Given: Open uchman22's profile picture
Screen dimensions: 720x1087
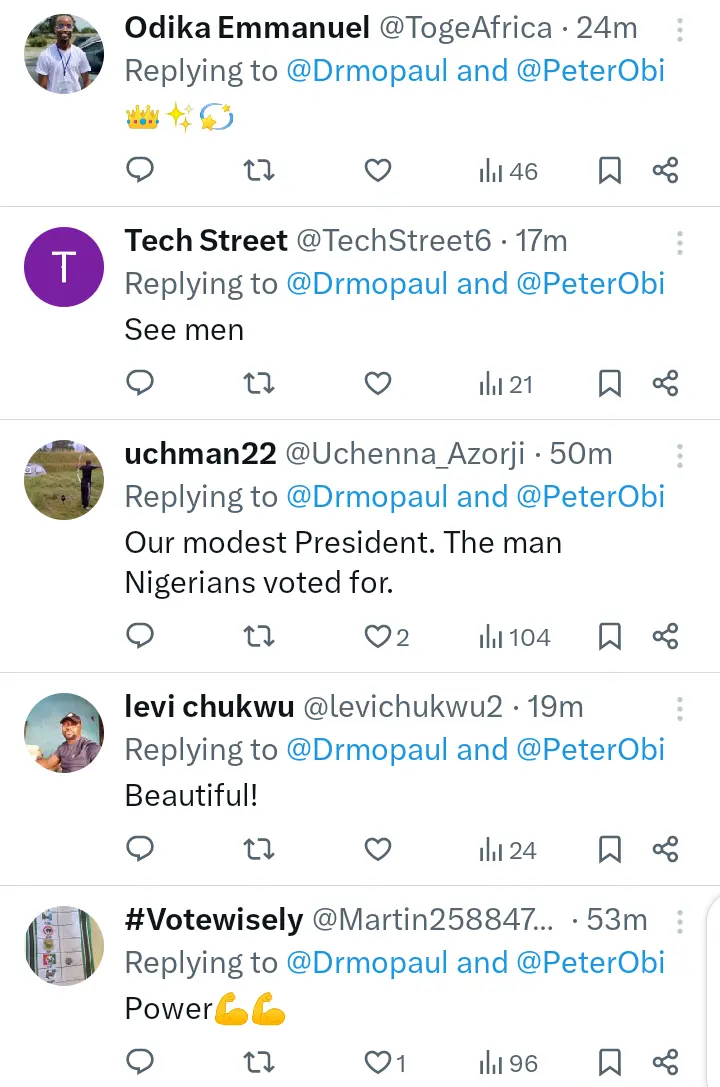Looking at the screenshot, I should [64, 480].
